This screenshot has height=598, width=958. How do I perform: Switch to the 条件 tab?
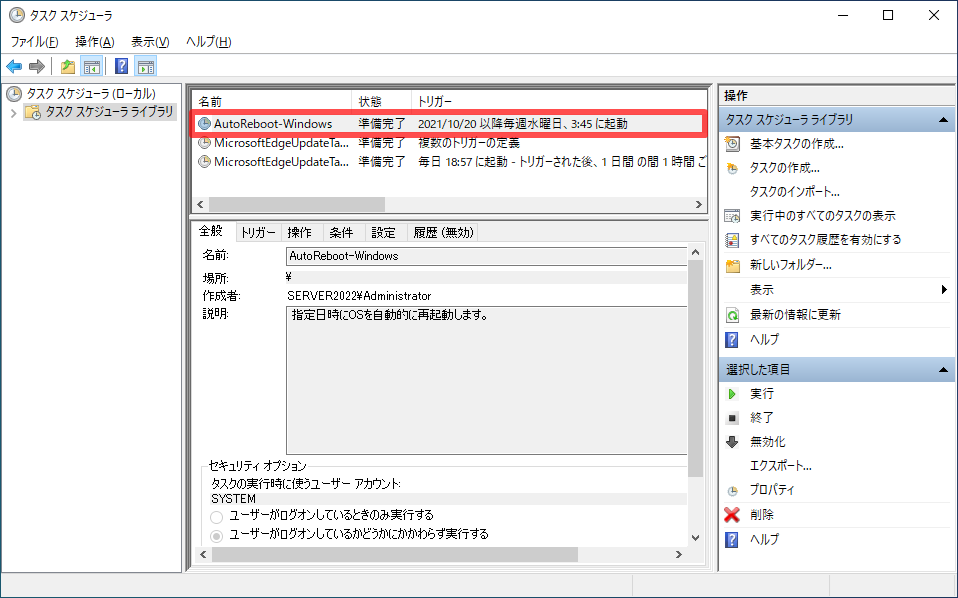(342, 233)
